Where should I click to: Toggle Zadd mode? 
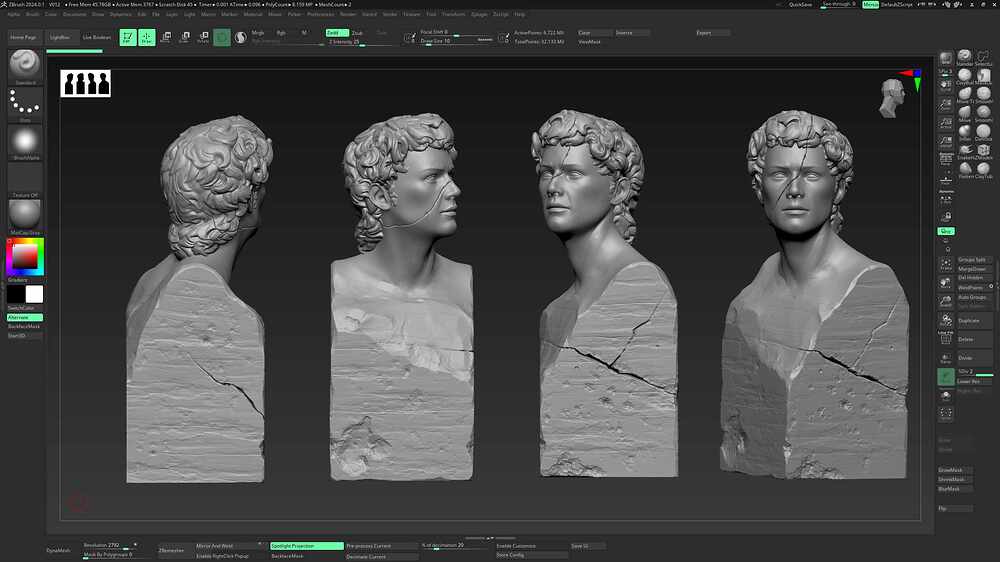coord(337,33)
